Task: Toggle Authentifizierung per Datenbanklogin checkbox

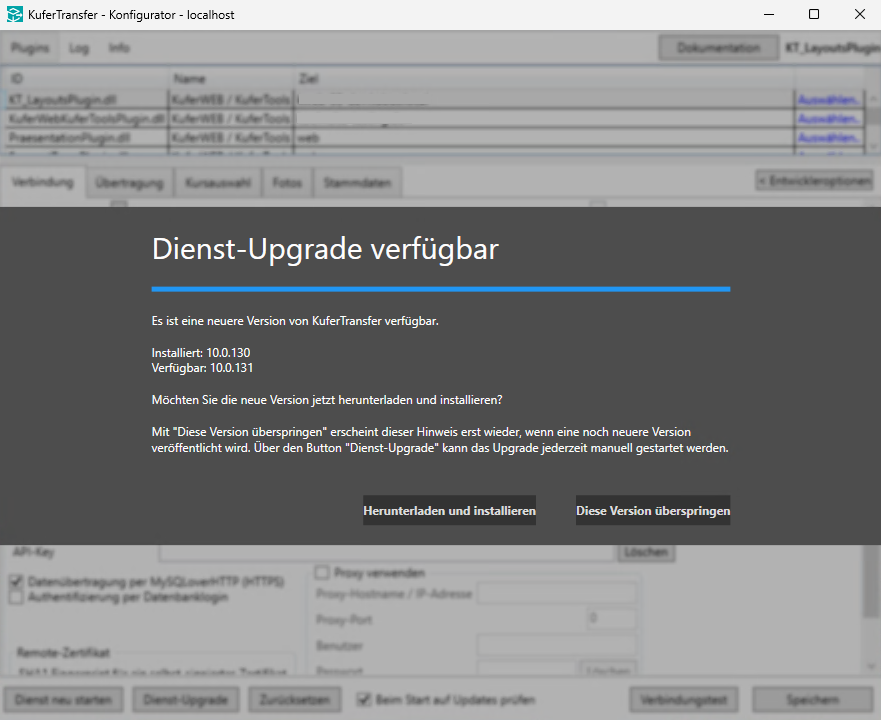Action: click(16, 597)
